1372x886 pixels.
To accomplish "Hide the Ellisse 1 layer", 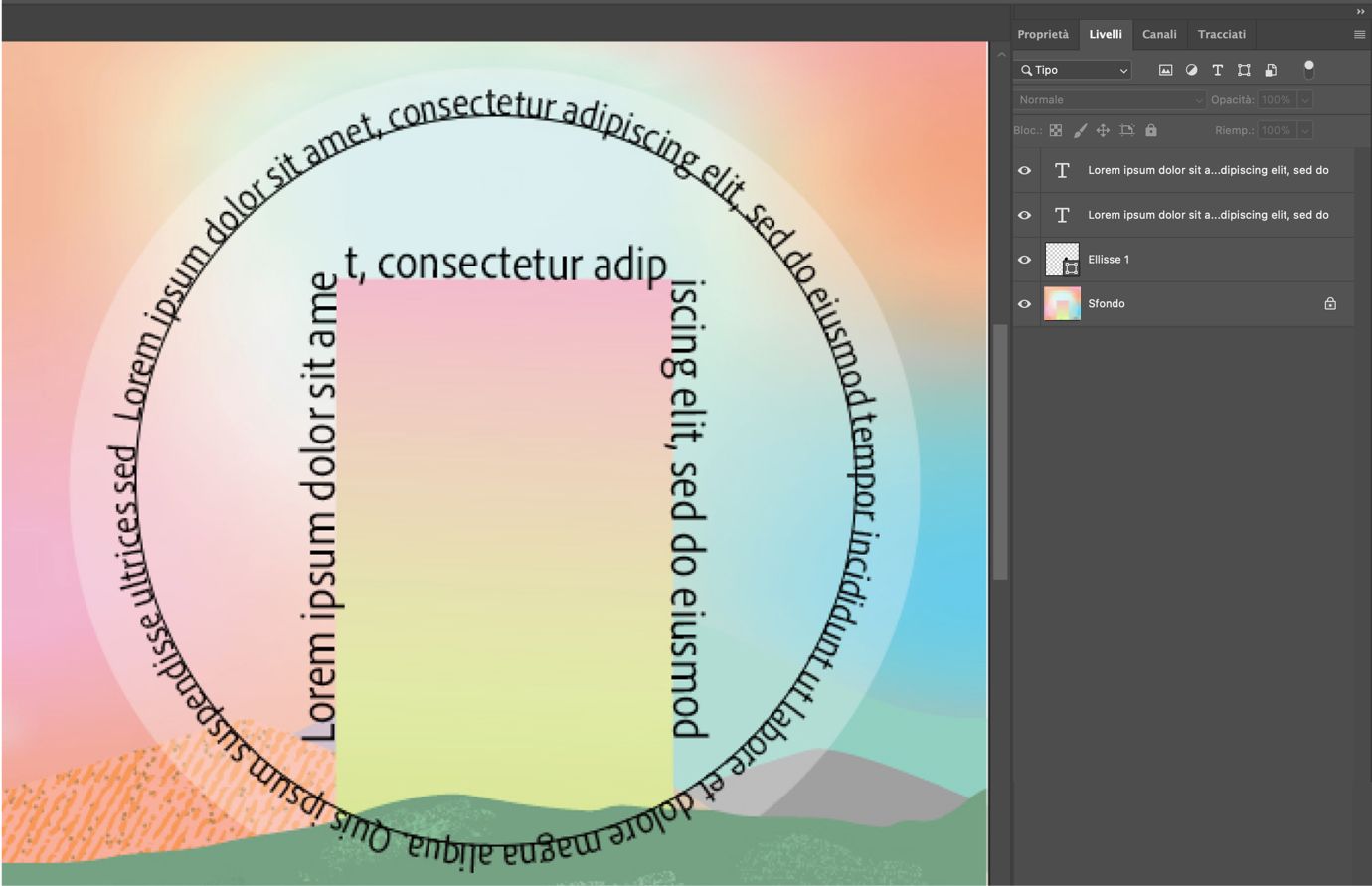I will point(1024,259).
